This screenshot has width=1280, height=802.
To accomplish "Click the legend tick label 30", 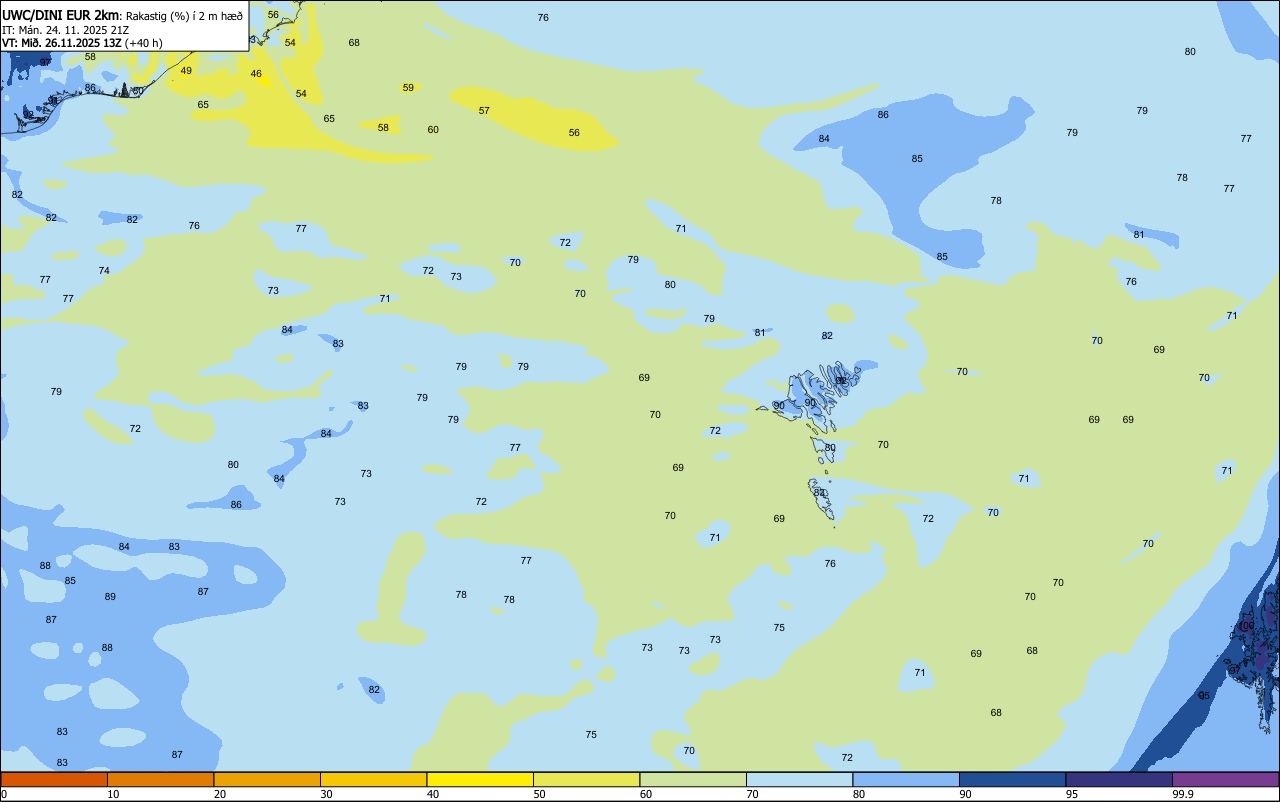I will pyautogui.click(x=326, y=794).
